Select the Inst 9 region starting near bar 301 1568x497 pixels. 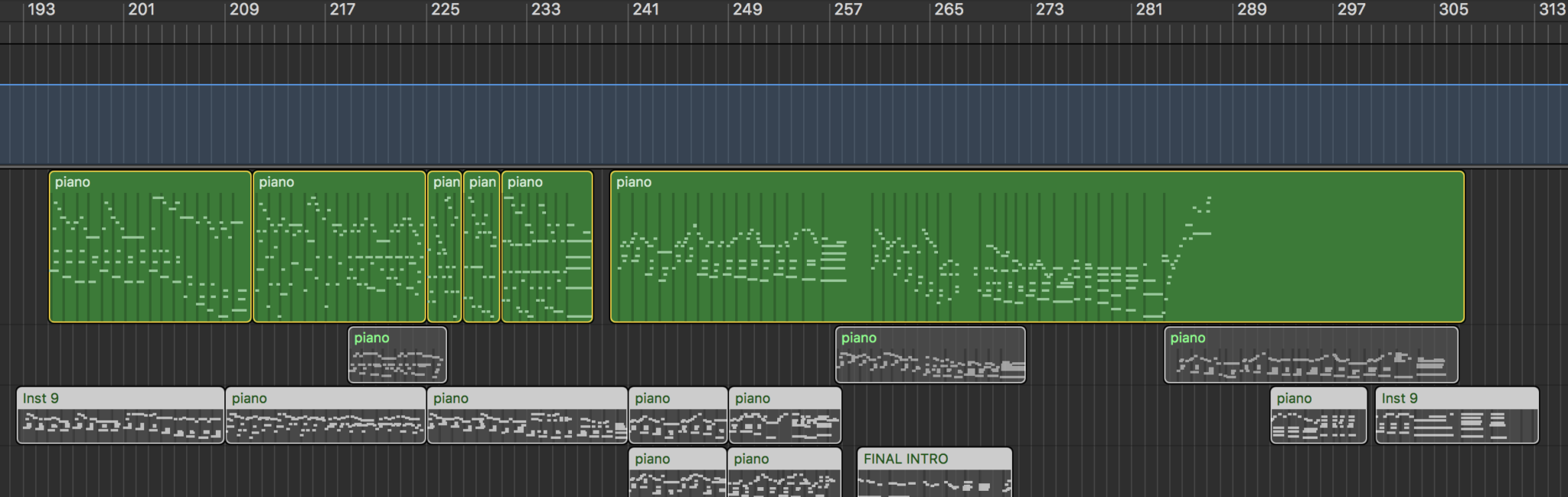click(x=1457, y=415)
